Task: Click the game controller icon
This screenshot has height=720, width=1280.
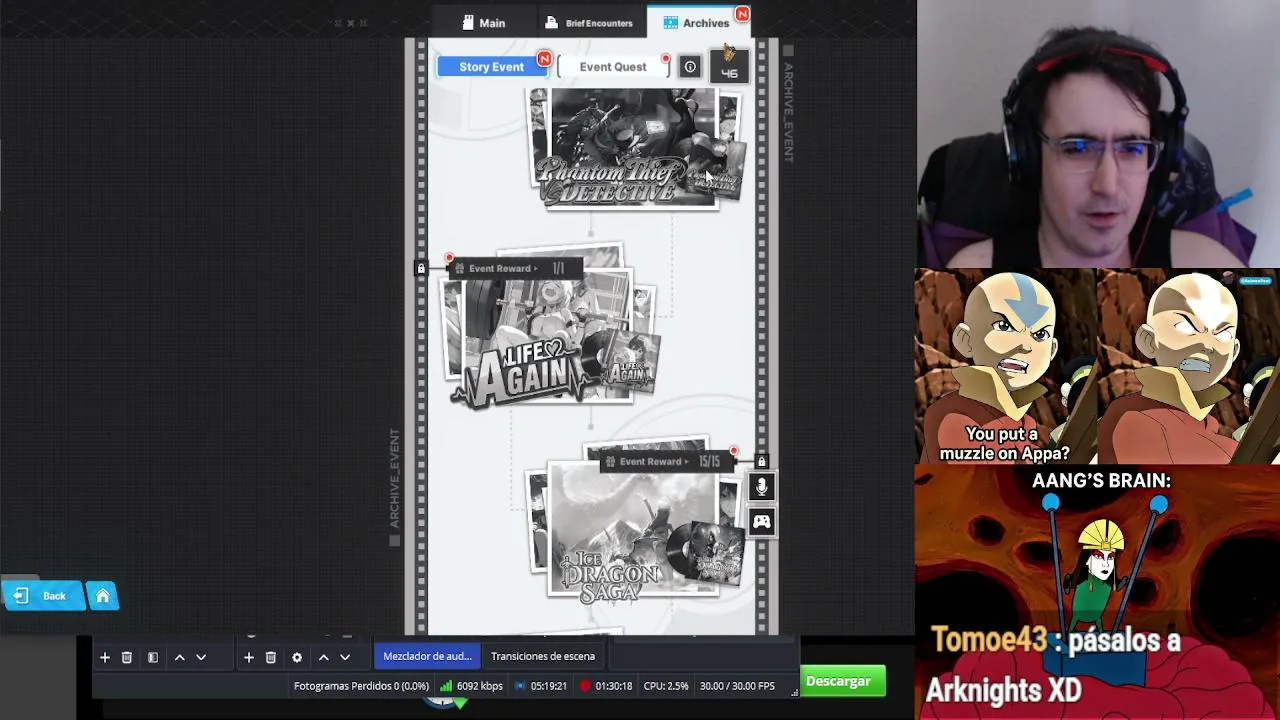Action: (x=761, y=522)
